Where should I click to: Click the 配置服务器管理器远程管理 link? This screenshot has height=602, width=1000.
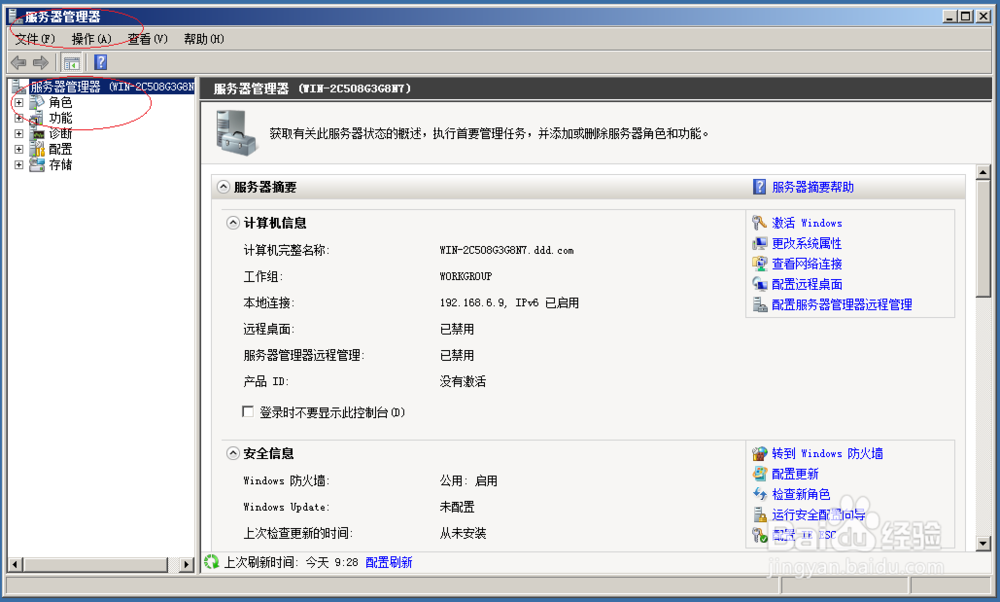(842, 304)
